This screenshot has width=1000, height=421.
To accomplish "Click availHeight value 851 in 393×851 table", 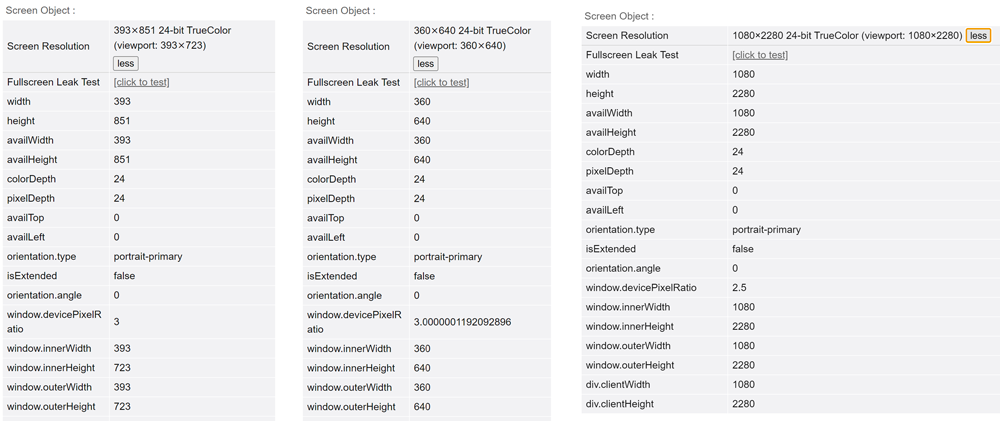I will (122, 159).
